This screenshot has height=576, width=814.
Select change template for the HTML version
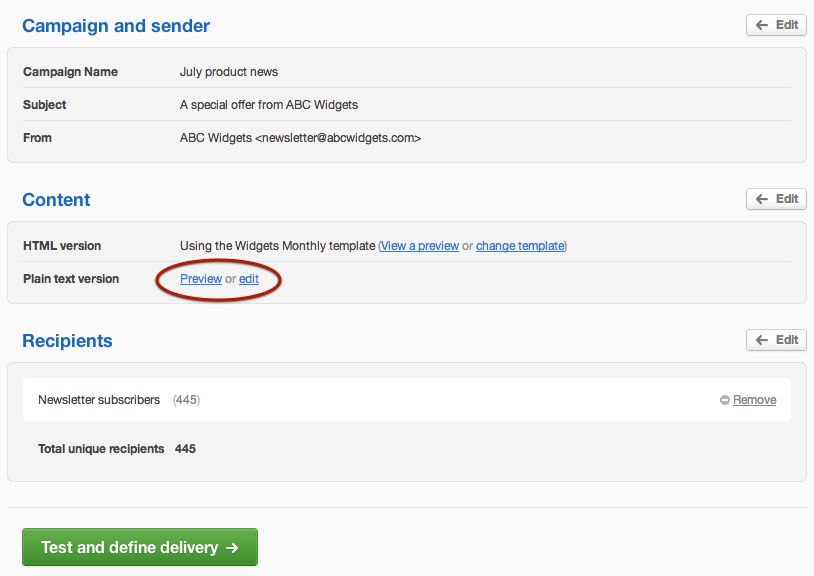click(520, 245)
